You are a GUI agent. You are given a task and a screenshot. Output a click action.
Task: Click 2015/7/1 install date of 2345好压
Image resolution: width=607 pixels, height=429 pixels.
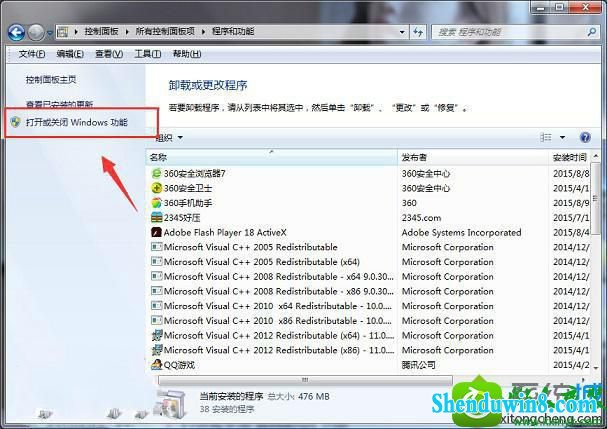coord(571,218)
